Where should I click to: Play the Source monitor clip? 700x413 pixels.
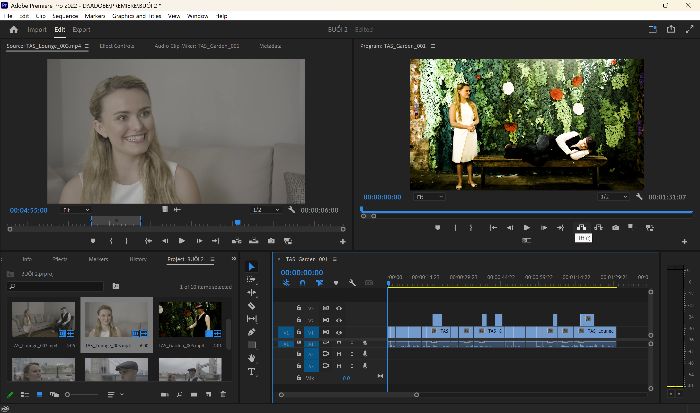pos(182,241)
